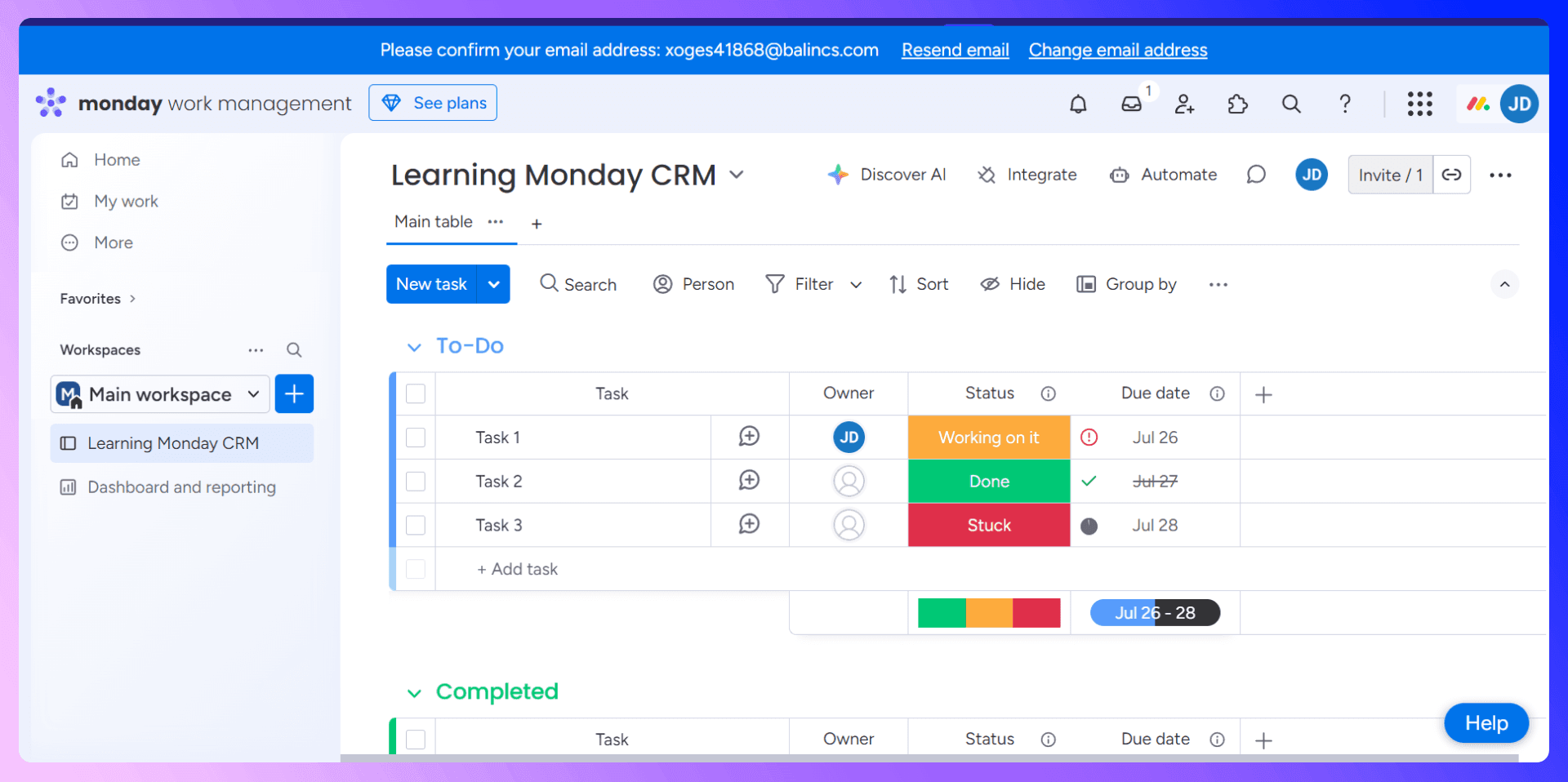
Task: Add new item to workspace with plus button
Action: 294,393
